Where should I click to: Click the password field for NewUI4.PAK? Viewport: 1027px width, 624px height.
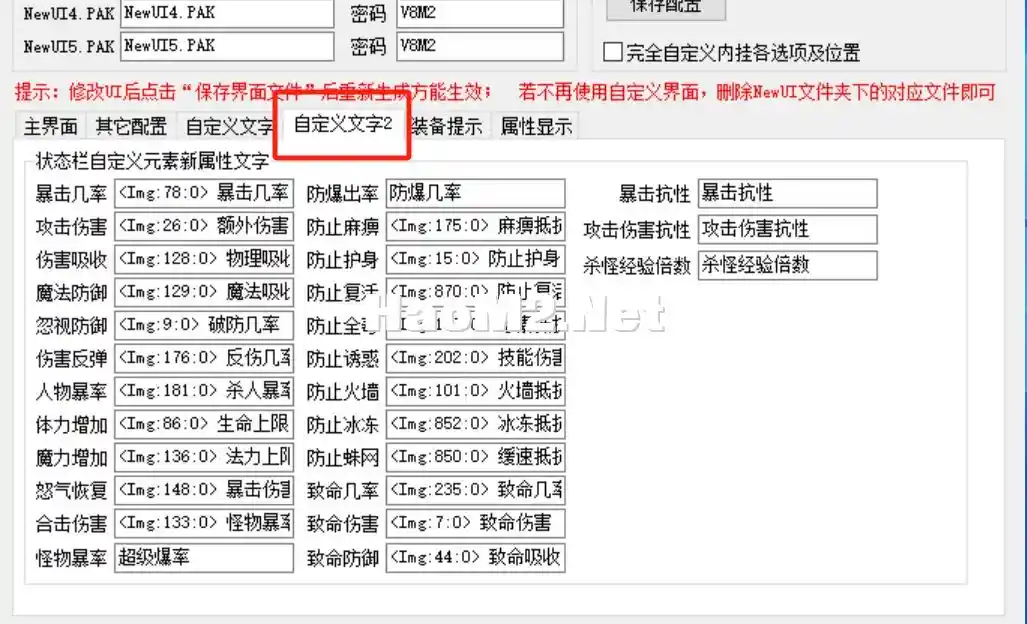pos(480,12)
